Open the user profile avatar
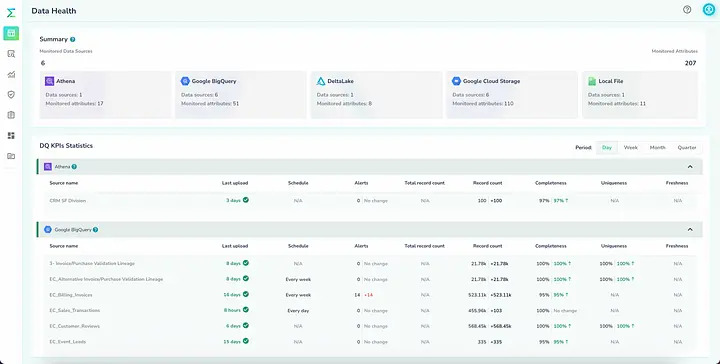This screenshot has width=720, height=364. 709,10
